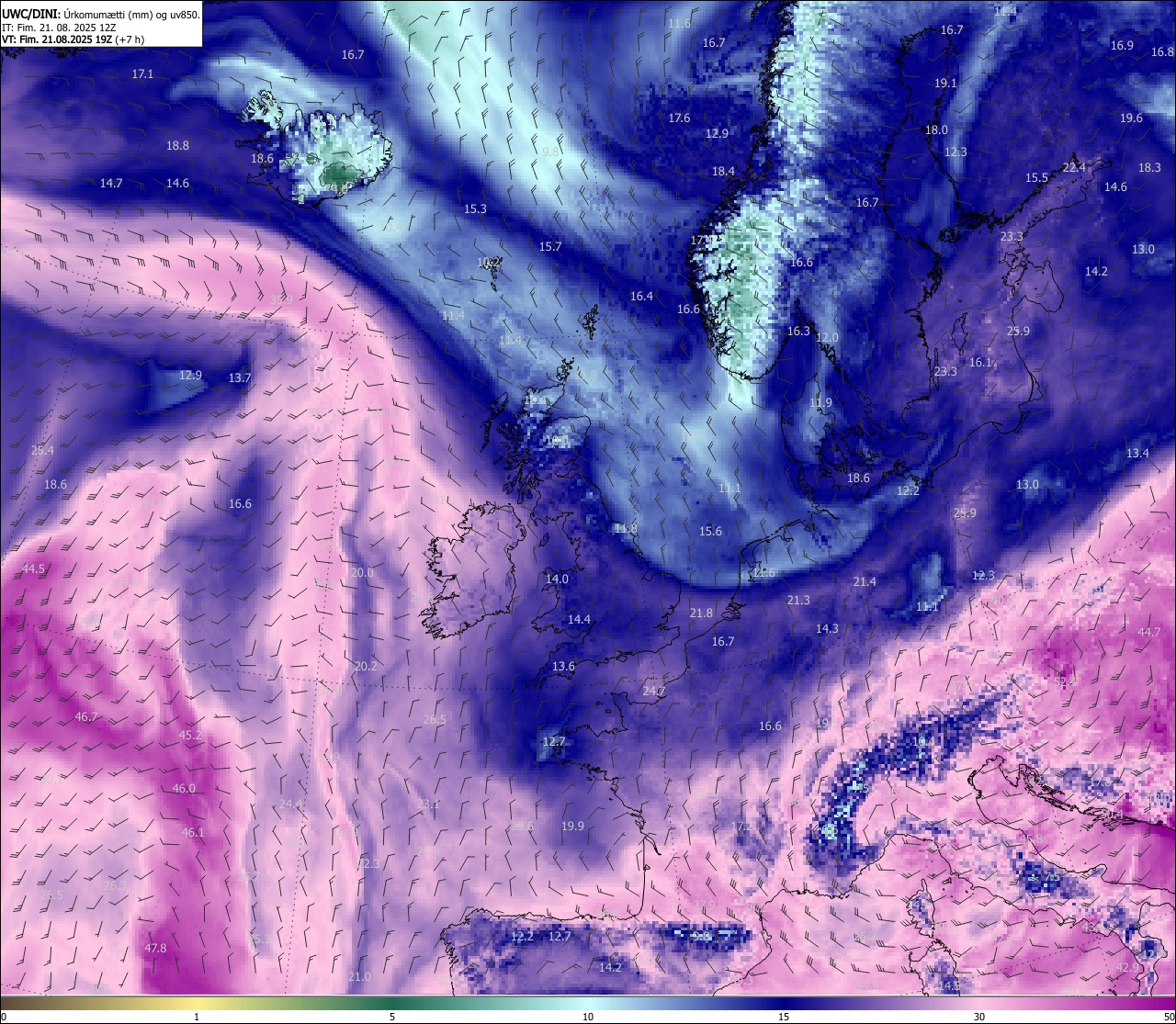Click the 17.6 value off Norway
Screen dimensions: 1176x1024
tap(679, 118)
